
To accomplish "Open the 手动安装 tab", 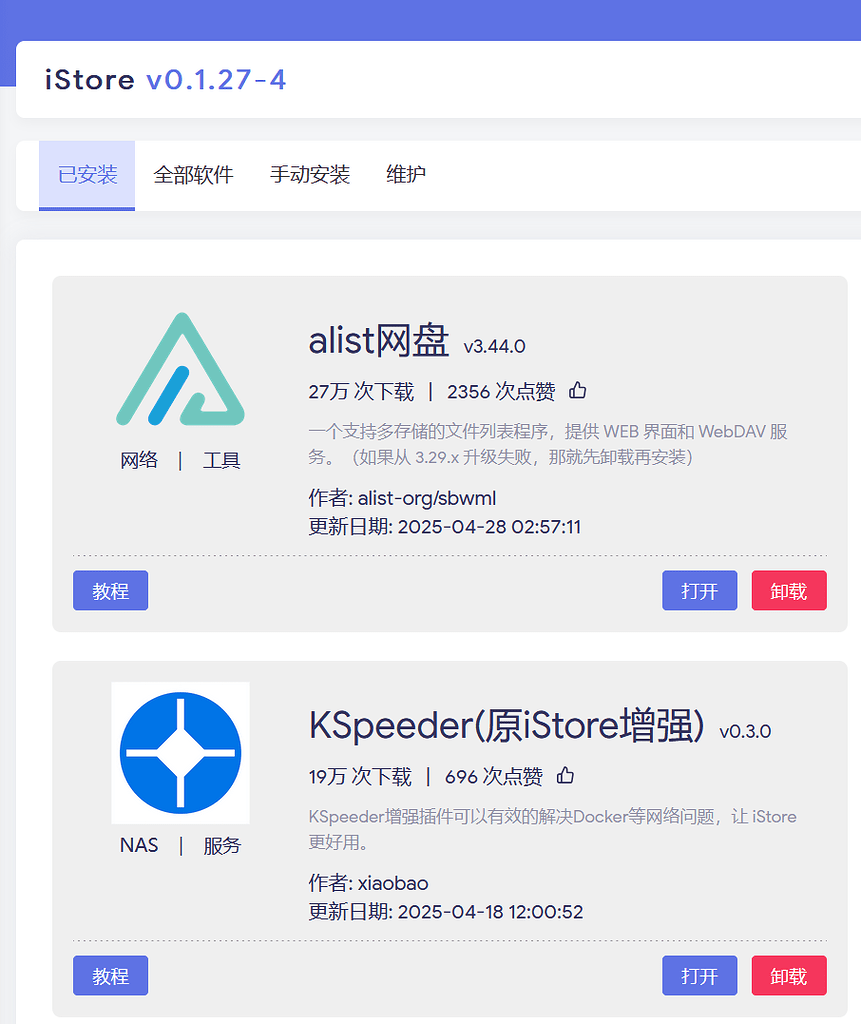I will pos(309,174).
